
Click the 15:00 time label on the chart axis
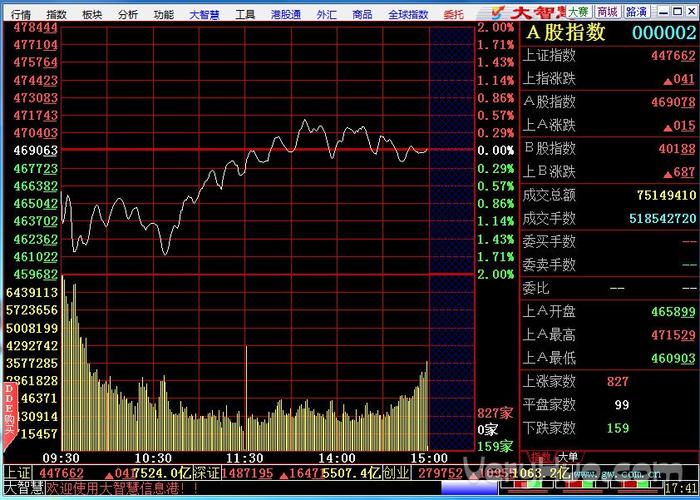[429, 458]
